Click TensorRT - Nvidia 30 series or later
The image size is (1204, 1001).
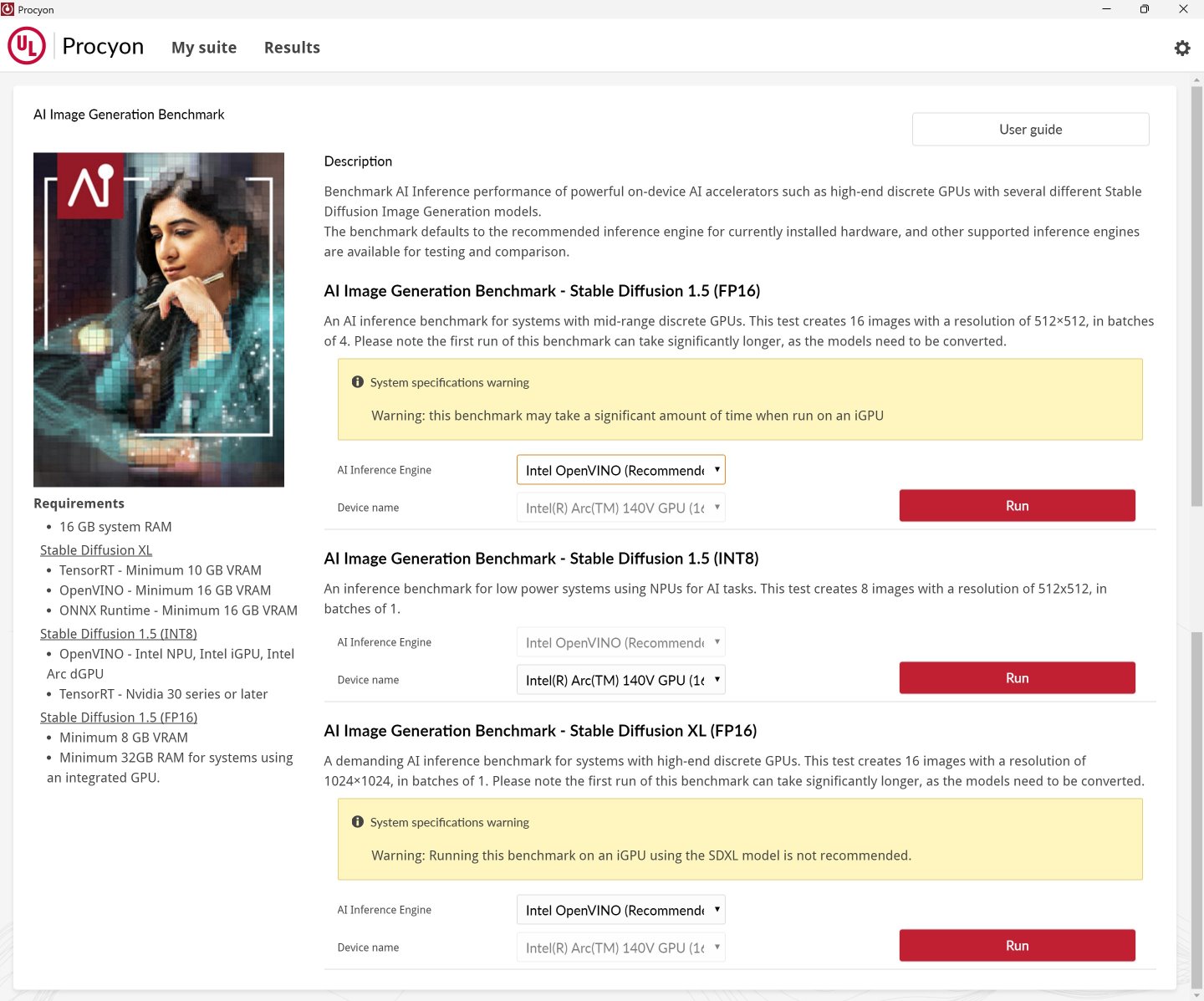pyautogui.click(x=163, y=693)
